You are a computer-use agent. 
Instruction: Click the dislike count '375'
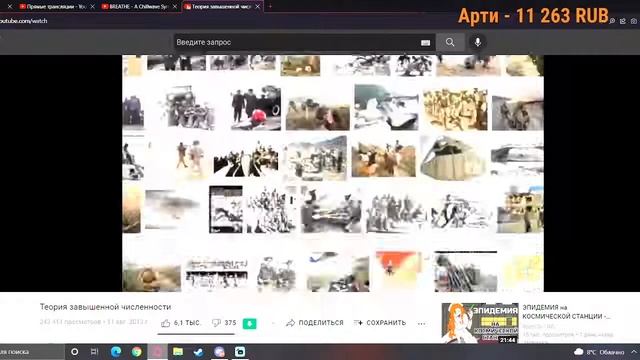(230, 323)
